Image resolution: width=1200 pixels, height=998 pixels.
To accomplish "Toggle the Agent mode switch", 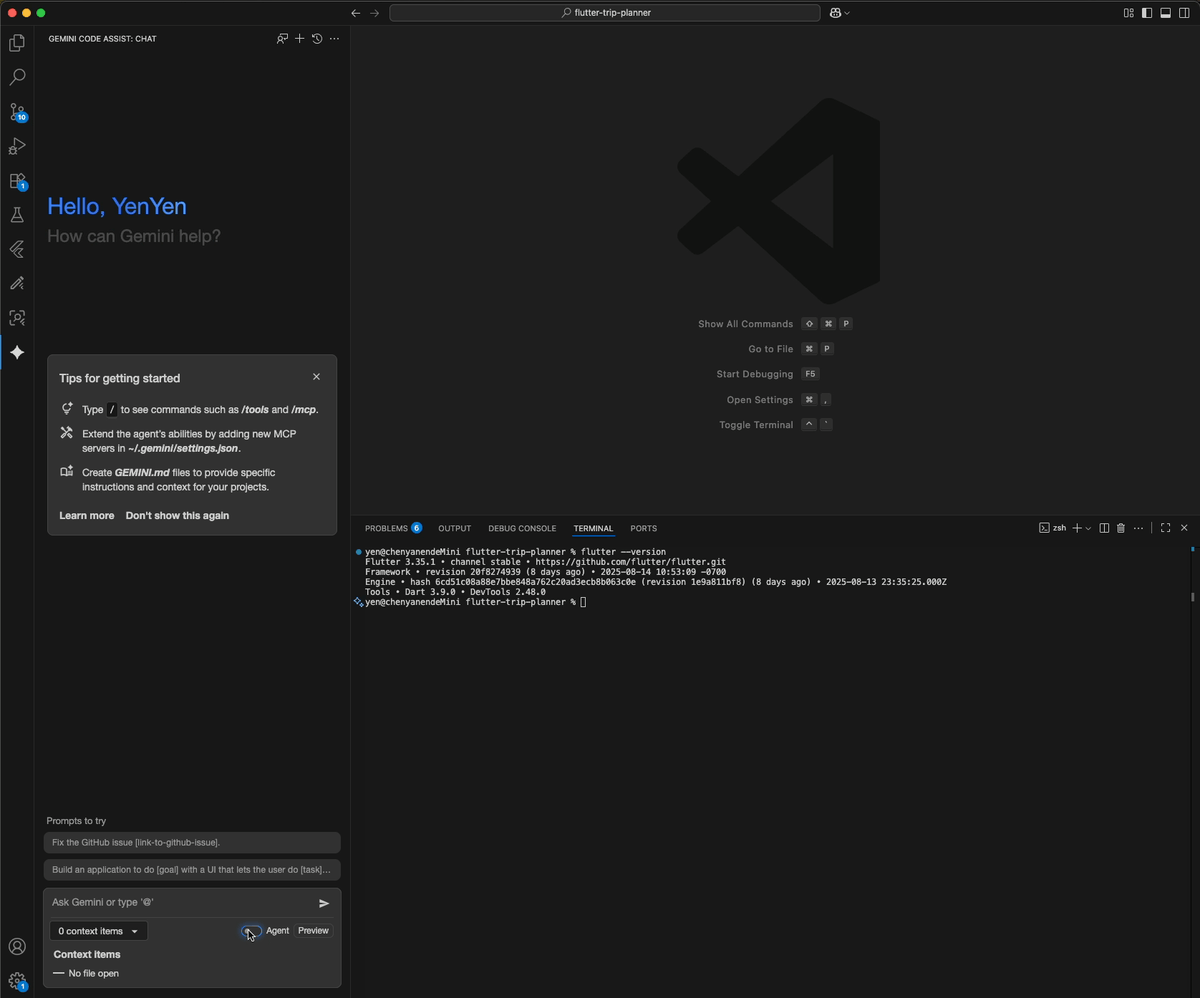I will point(251,931).
